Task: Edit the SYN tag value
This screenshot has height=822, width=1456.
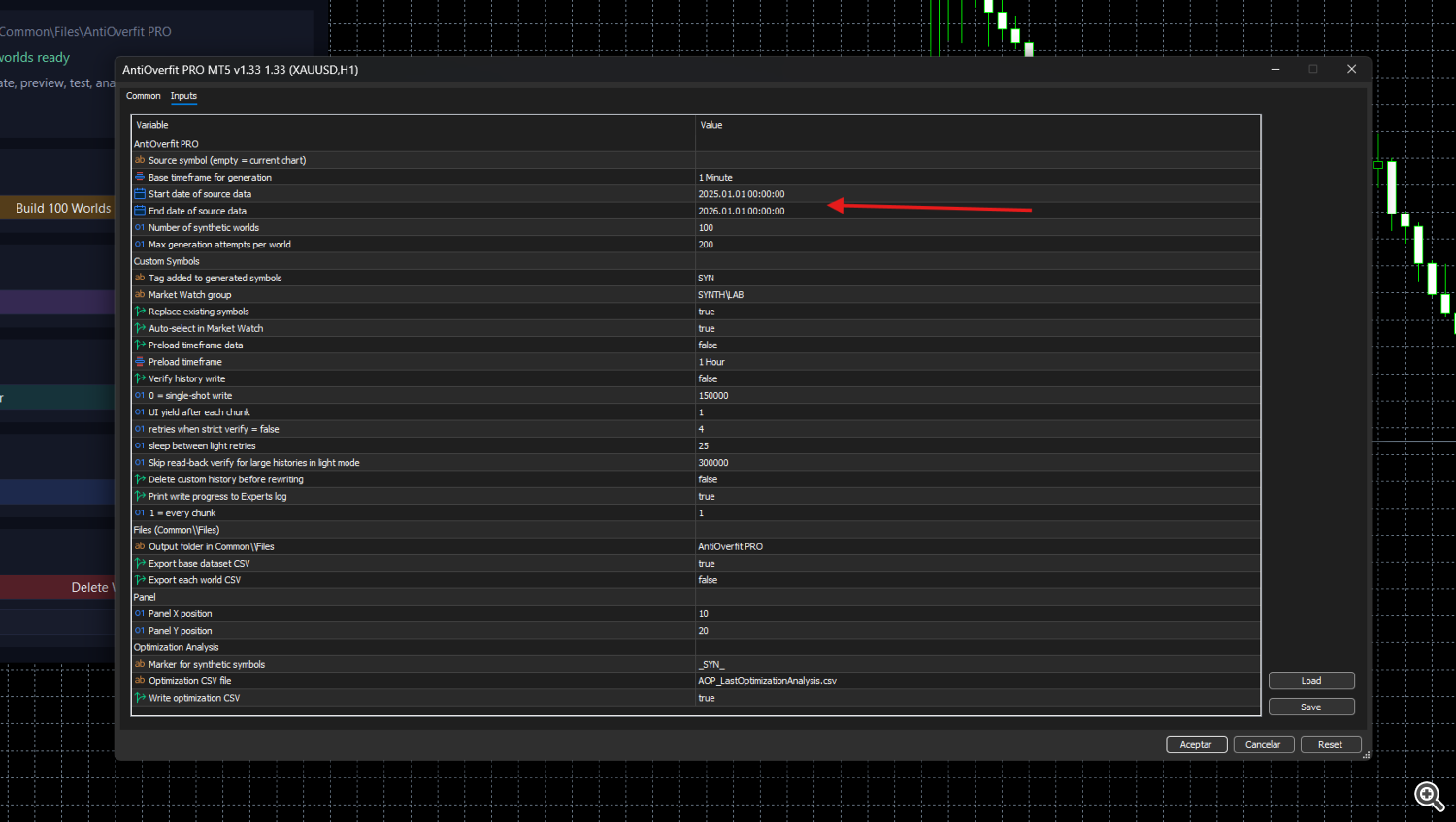Action: [706, 278]
